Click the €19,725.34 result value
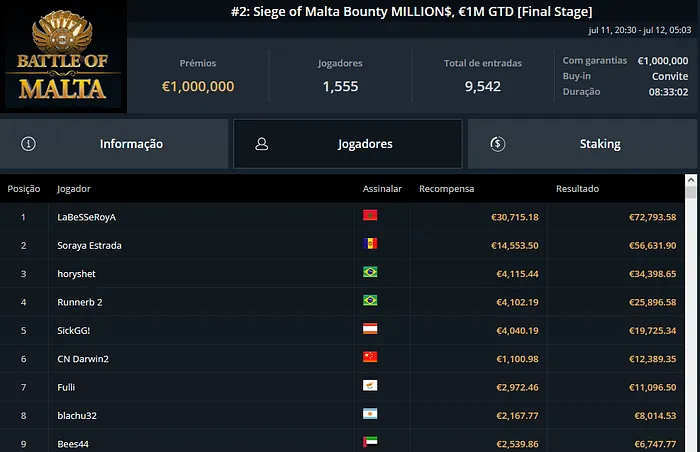The height and width of the screenshot is (452, 700). click(653, 331)
